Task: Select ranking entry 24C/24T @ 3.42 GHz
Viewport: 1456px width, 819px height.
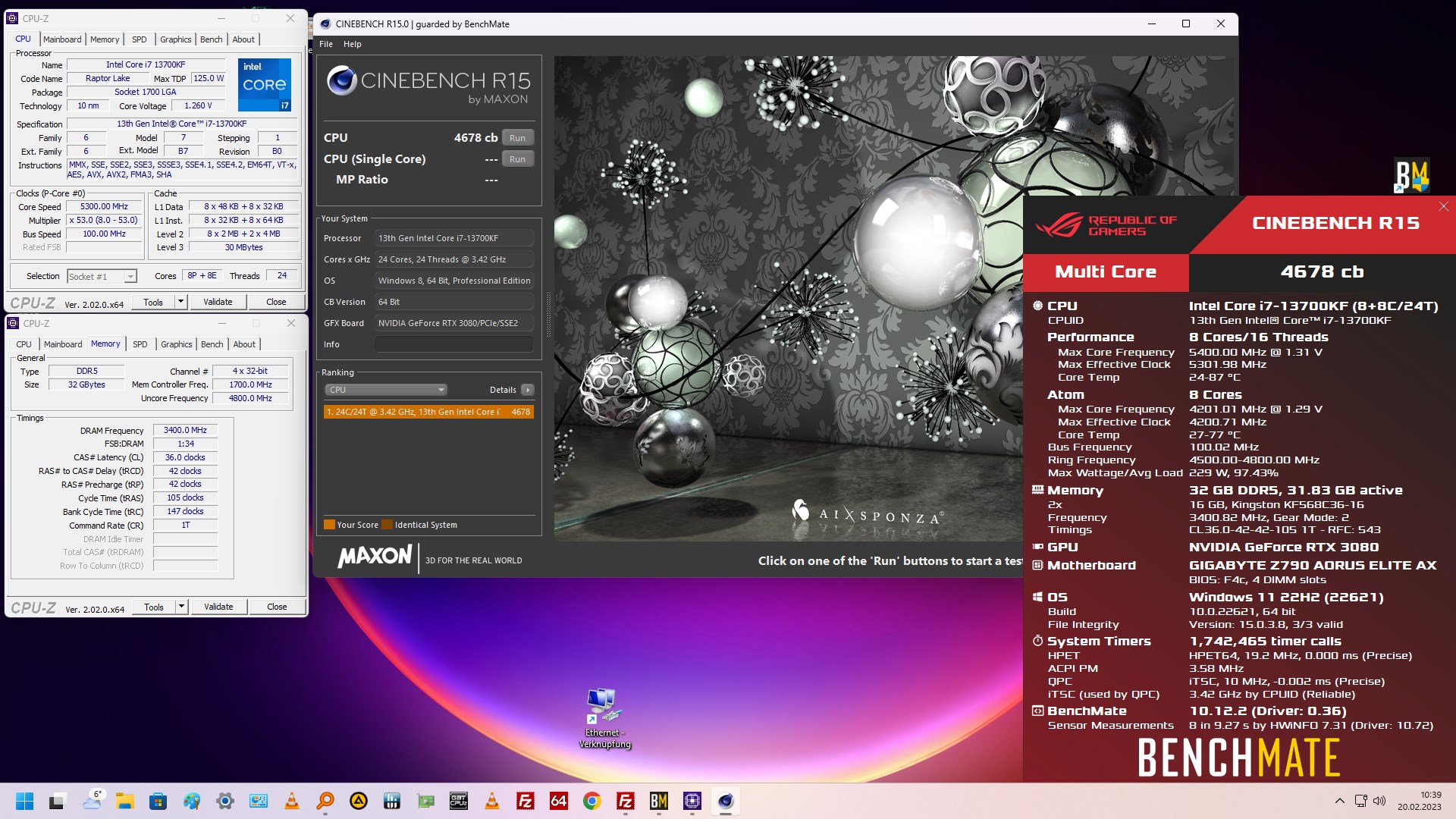Action: coord(428,412)
